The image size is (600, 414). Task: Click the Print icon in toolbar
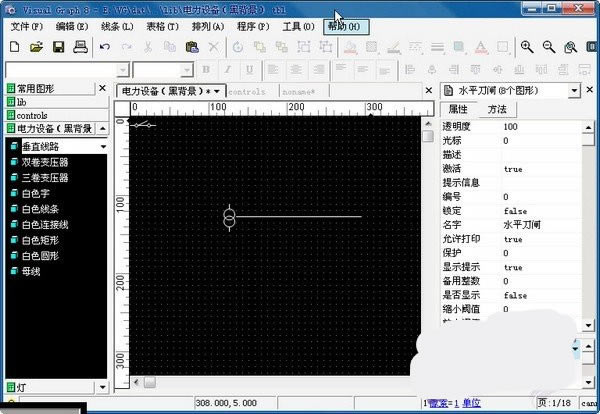click(x=79, y=47)
